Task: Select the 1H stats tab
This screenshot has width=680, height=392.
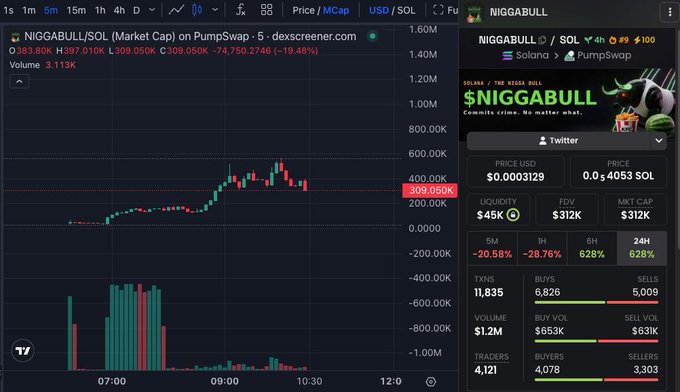Action: (x=542, y=248)
